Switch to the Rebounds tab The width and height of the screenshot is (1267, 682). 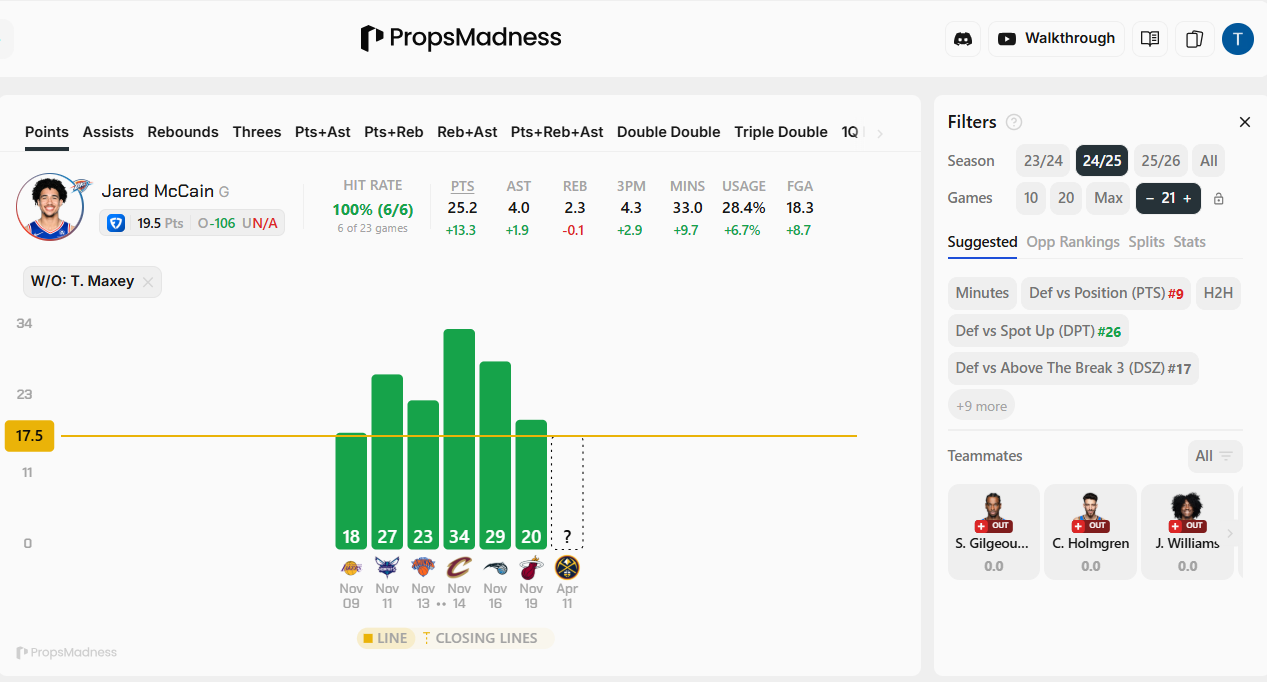tap(183, 132)
